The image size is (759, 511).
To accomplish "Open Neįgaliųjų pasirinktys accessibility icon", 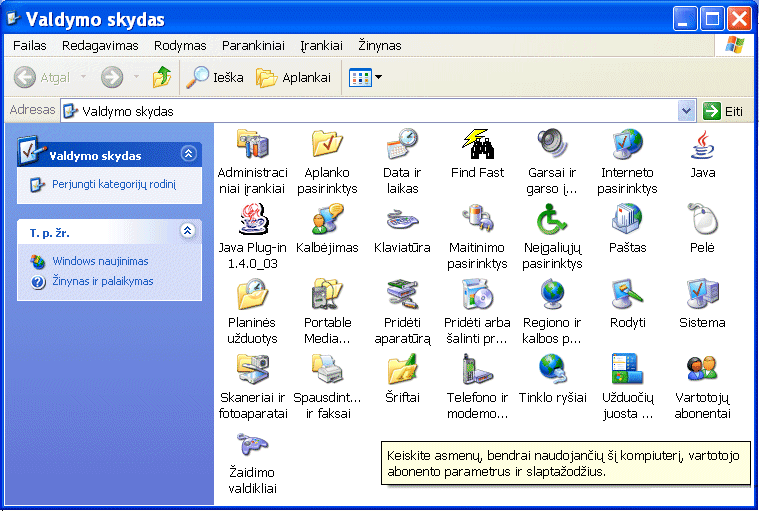I will (551, 219).
